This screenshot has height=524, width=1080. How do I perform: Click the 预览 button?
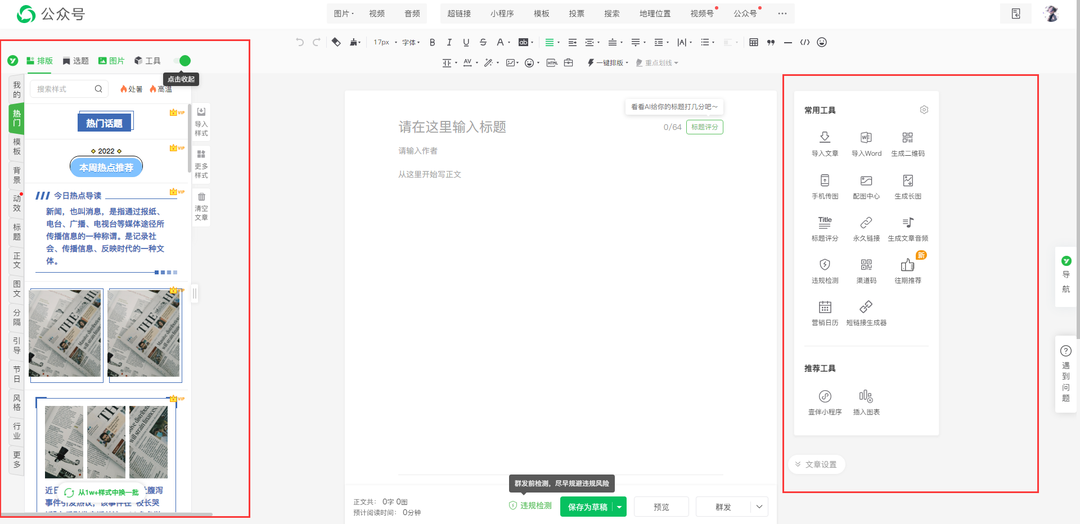tap(661, 507)
